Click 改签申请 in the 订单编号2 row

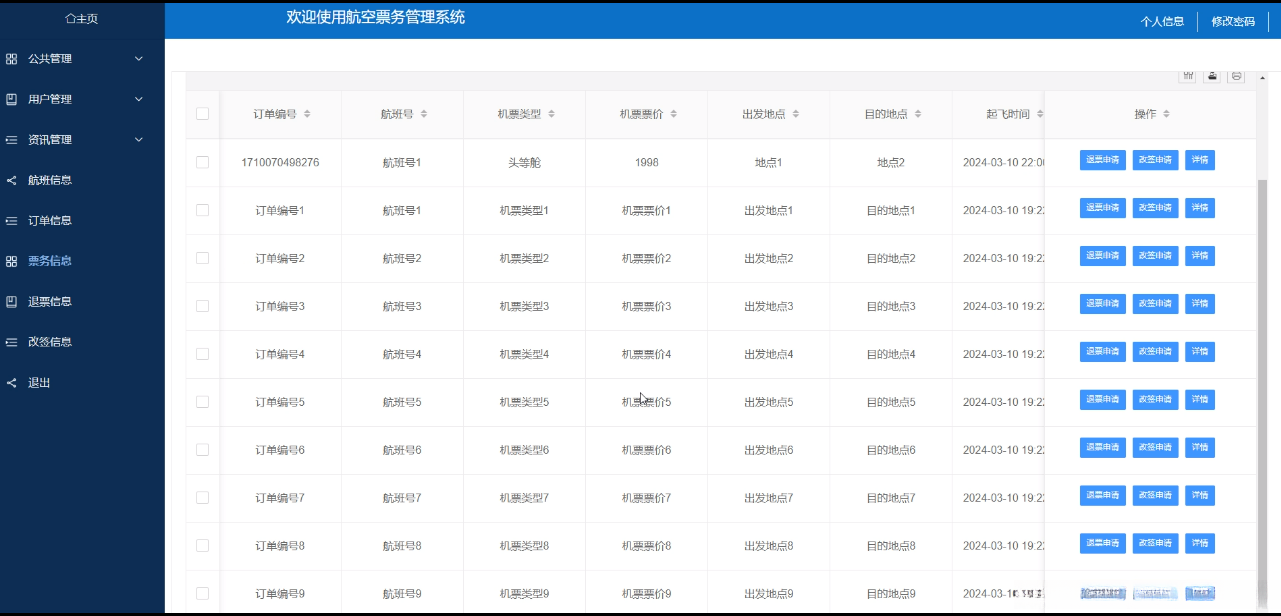click(1155, 256)
